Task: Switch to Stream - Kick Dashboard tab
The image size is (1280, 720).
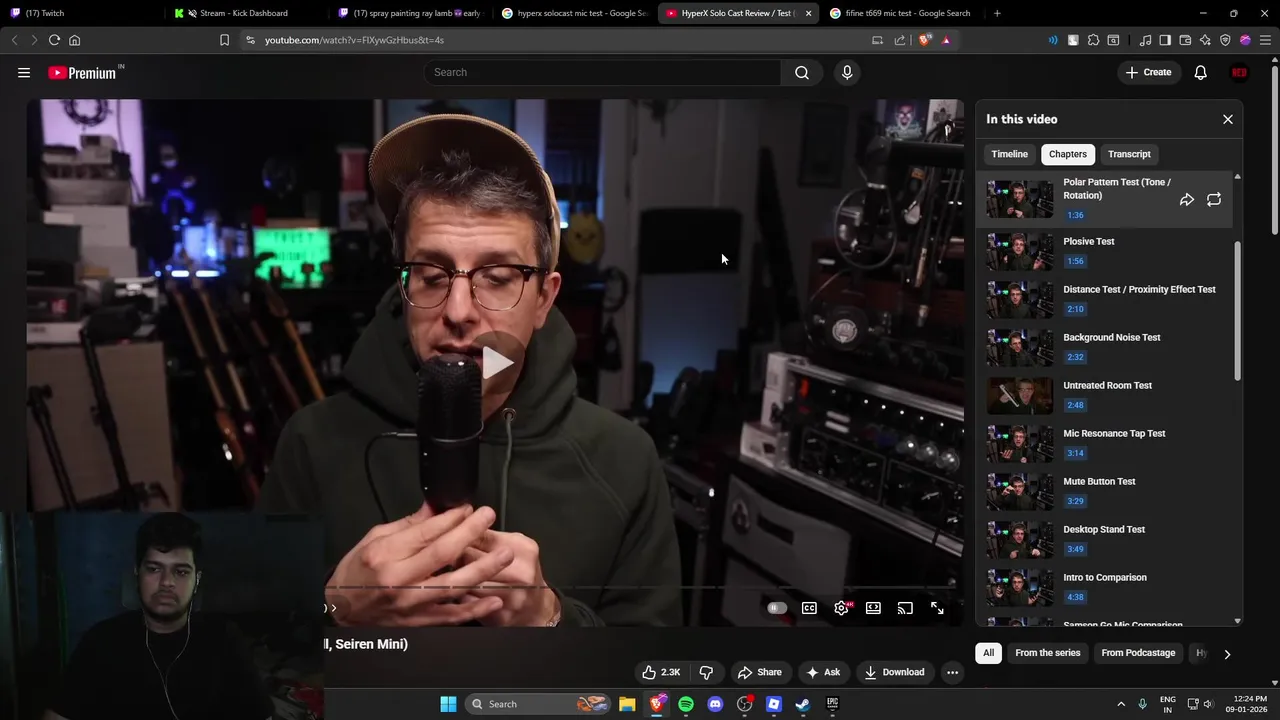Action: point(246,13)
